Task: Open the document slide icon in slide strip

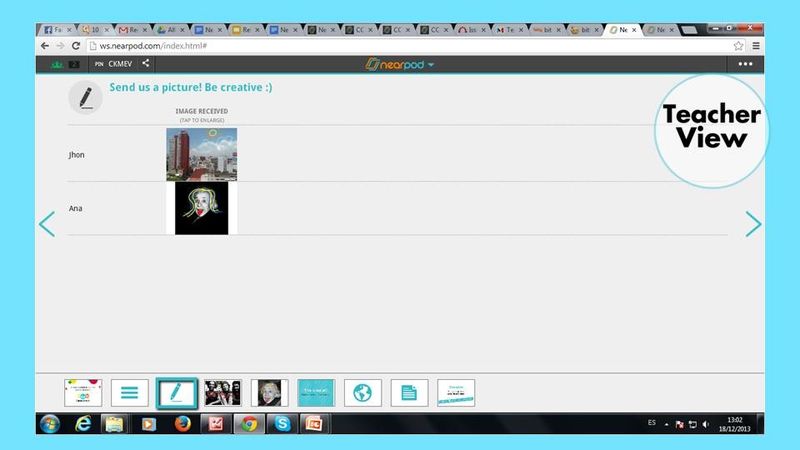Action: pyautogui.click(x=409, y=392)
